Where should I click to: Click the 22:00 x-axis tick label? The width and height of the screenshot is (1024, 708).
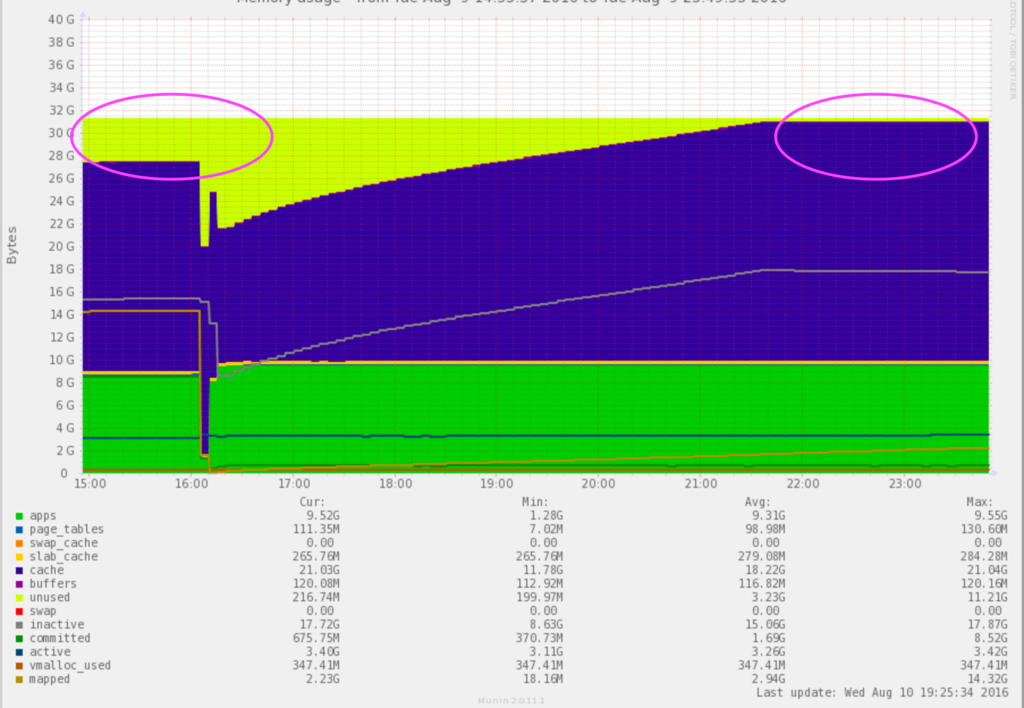803,484
